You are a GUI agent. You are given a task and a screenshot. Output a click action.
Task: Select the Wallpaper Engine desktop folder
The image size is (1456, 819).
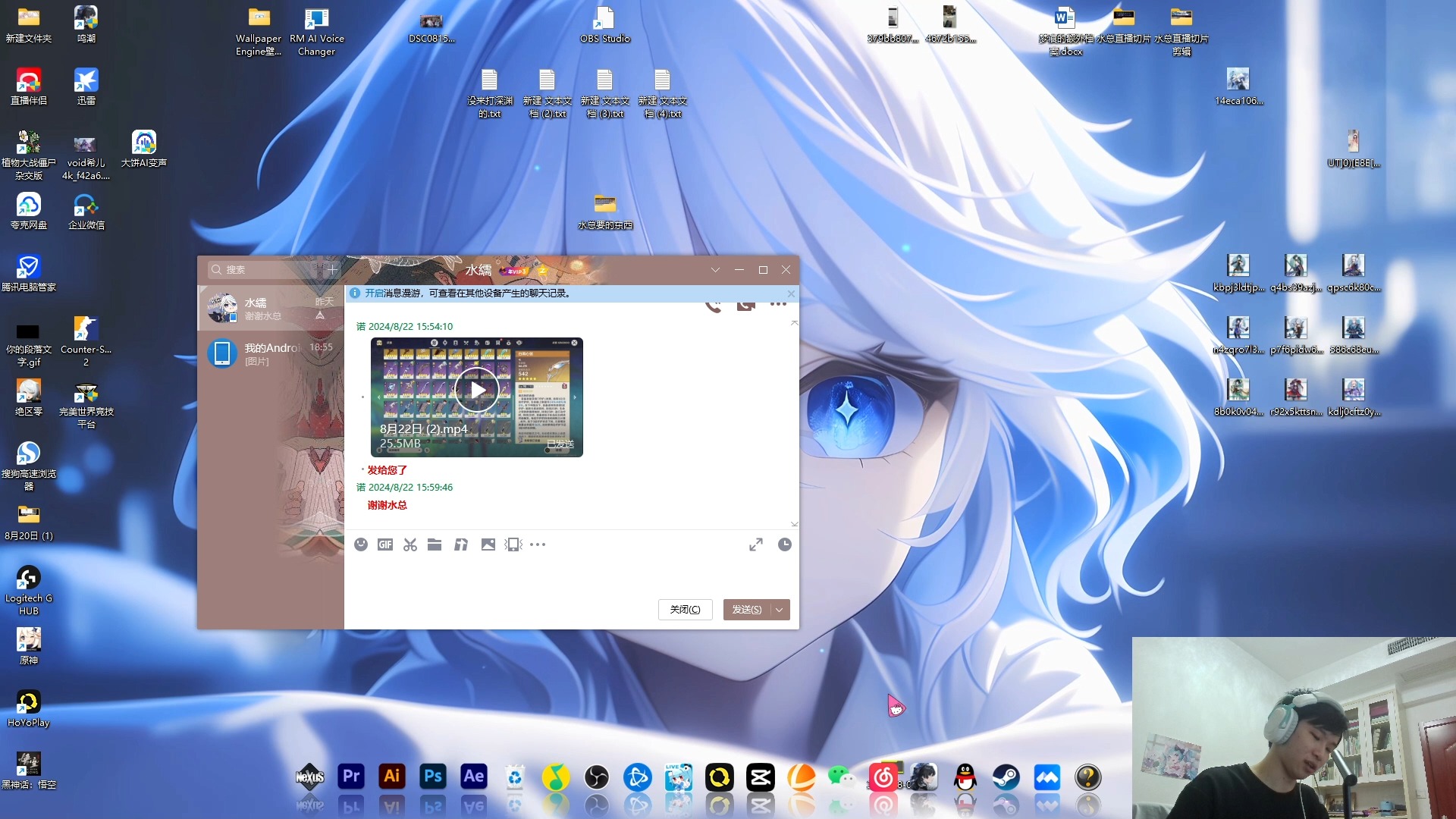pyautogui.click(x=259, y=31)
